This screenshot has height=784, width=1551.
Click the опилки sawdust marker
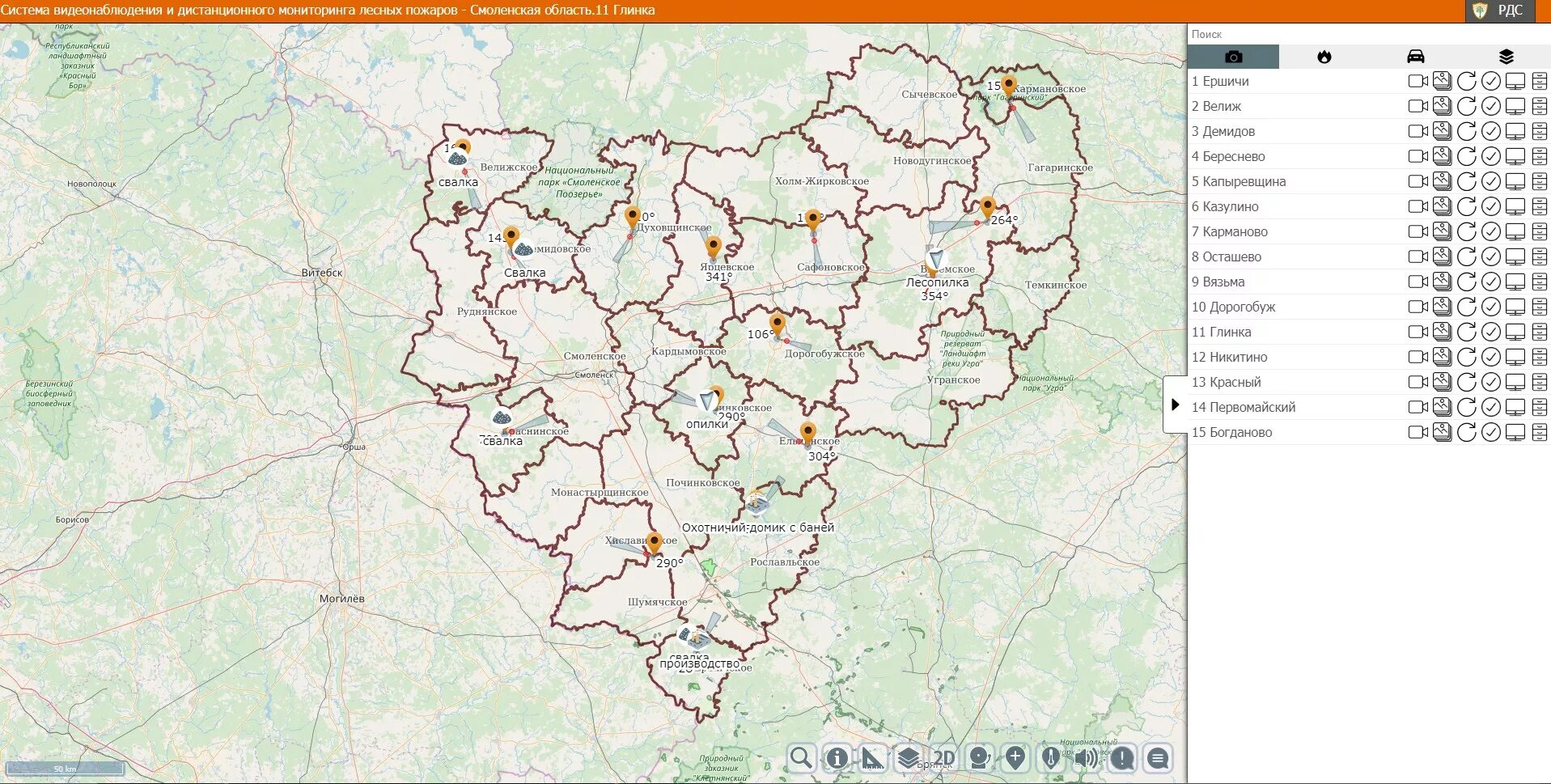pos(708,401)
